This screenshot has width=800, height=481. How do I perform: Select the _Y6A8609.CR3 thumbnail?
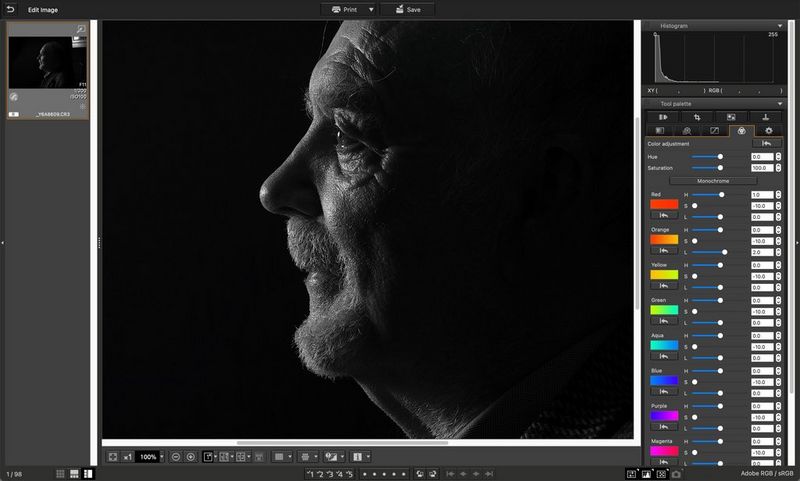click(x=48, y=72)
